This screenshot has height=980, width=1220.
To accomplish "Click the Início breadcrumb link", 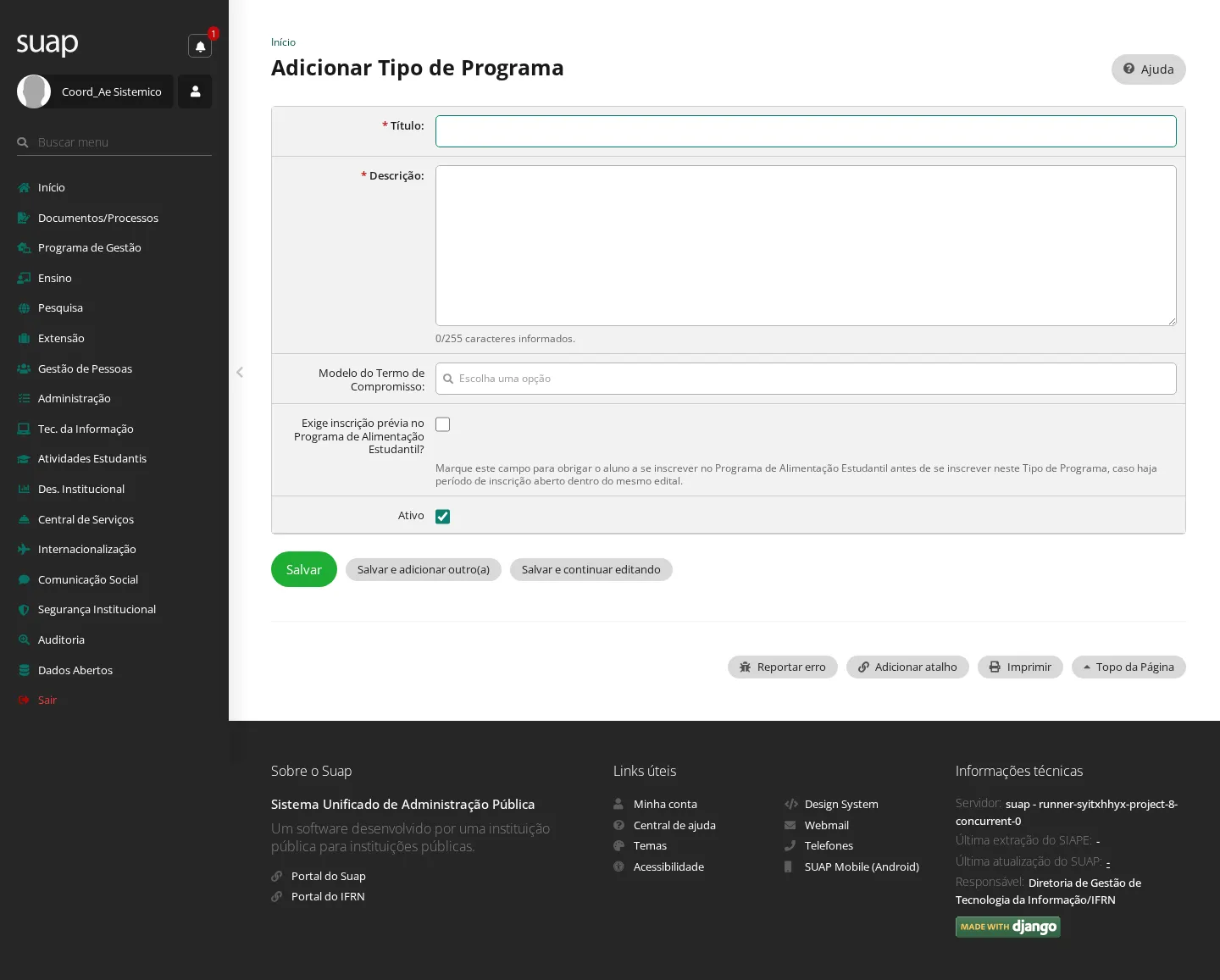I will 283,42.
